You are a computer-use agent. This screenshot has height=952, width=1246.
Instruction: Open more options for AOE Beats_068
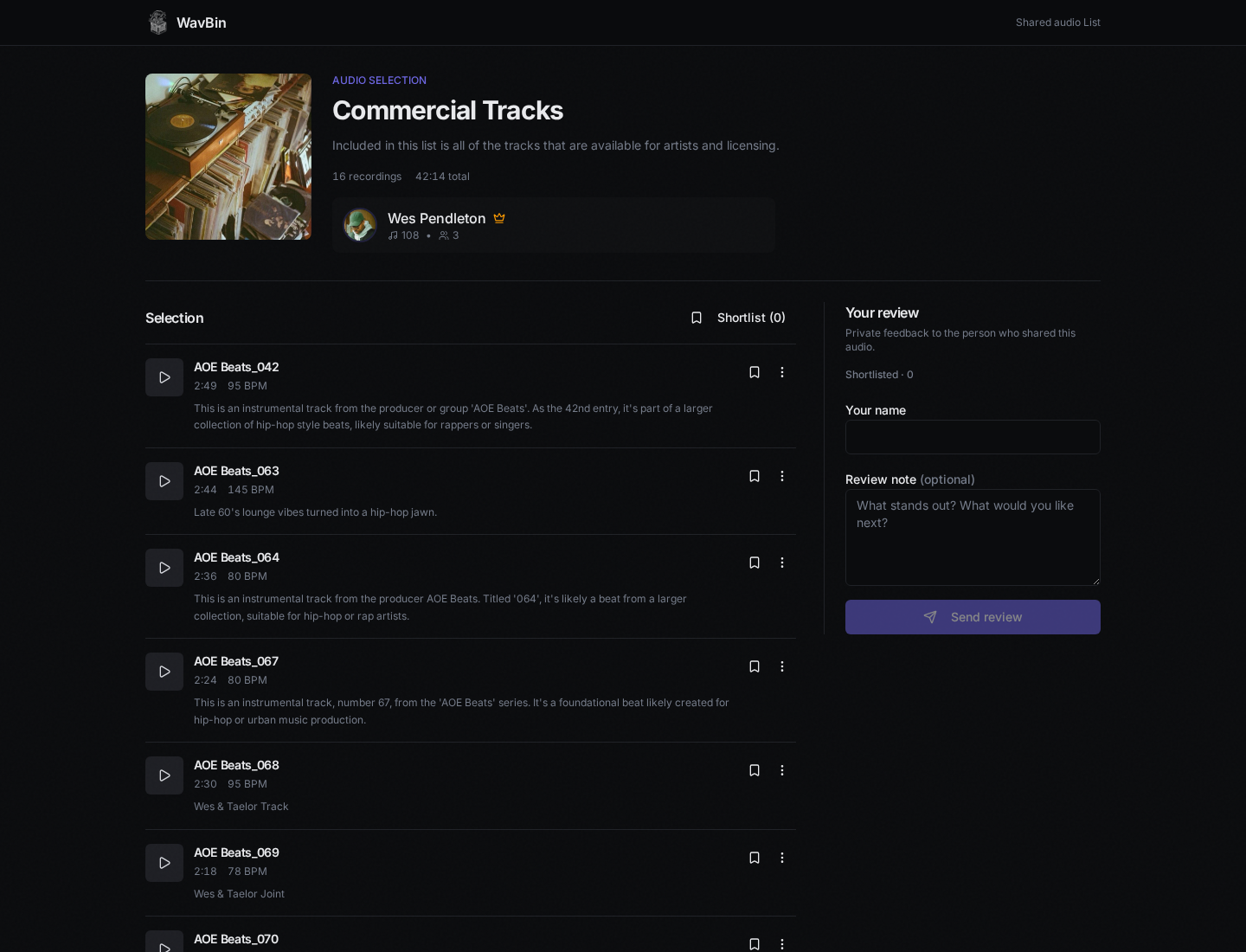pos(782,770)
